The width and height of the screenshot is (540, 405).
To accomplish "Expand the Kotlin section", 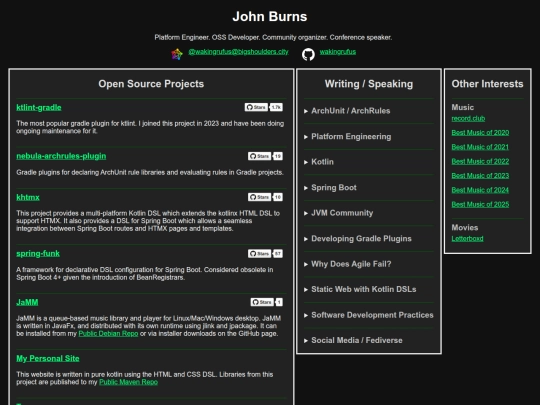I will tap(369, 162).
